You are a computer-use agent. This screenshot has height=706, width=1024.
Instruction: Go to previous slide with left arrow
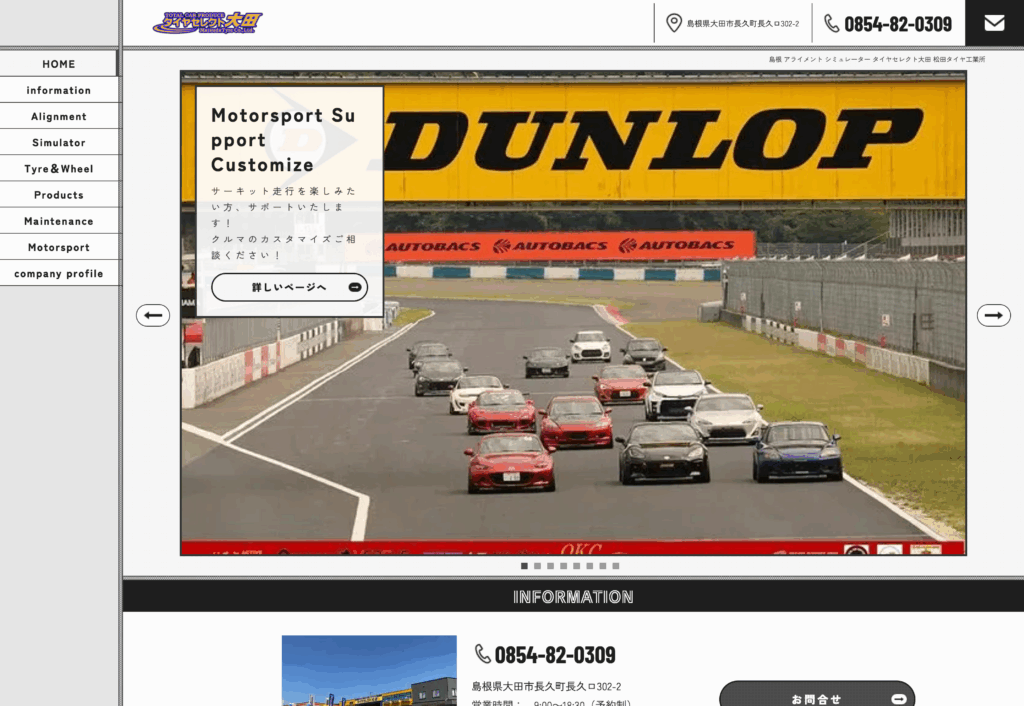[x=153, y=315]
